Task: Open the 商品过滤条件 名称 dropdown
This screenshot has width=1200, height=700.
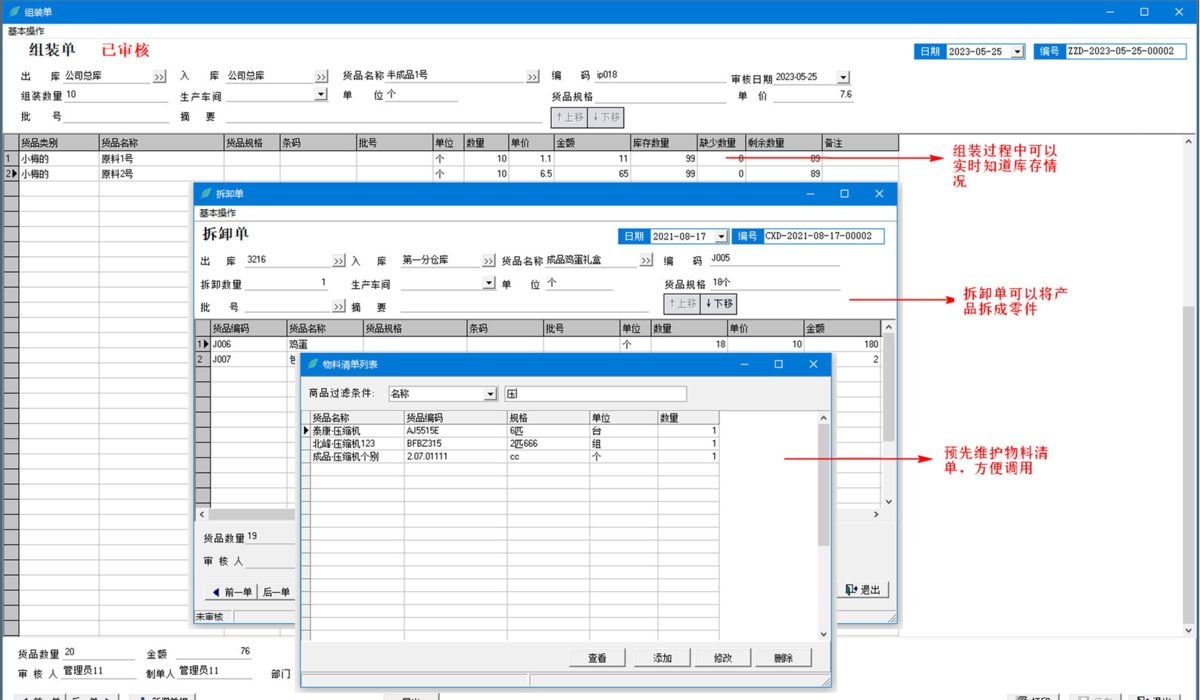Action: [x=490, y=394]
